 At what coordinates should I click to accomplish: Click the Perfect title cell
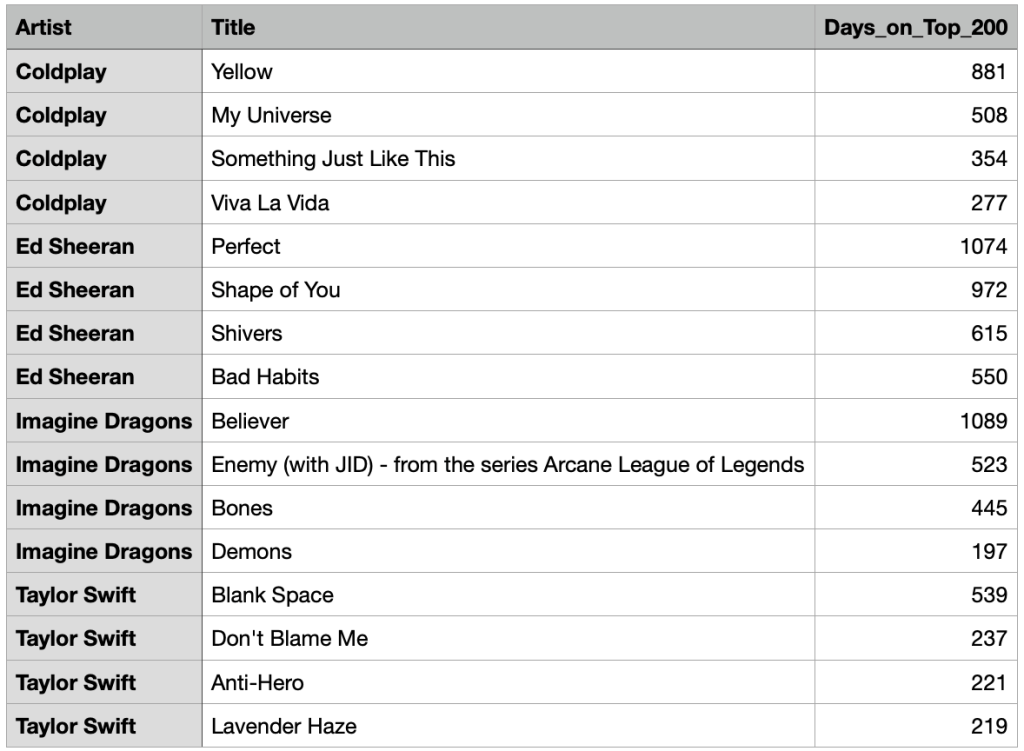click(246, 246)
